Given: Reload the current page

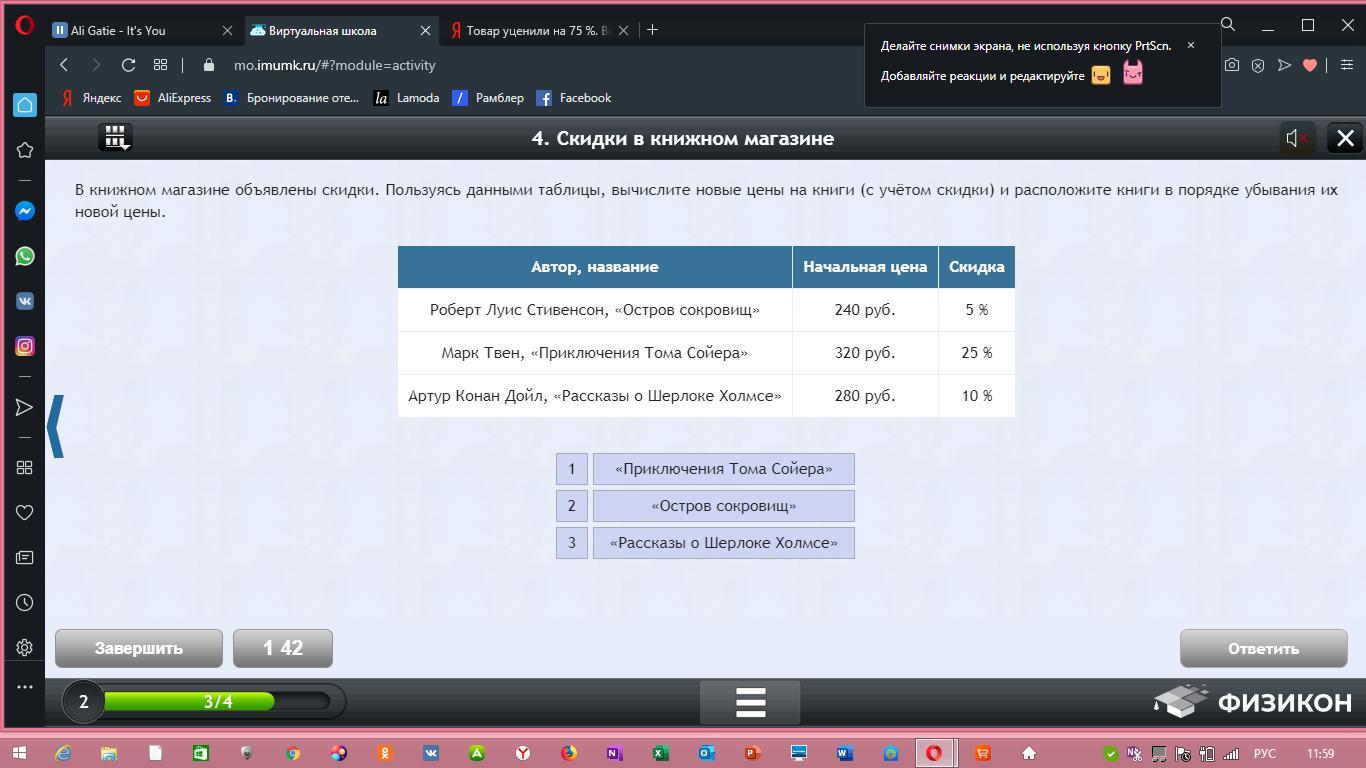Looking at the screenshot, I should pos(128,65).
